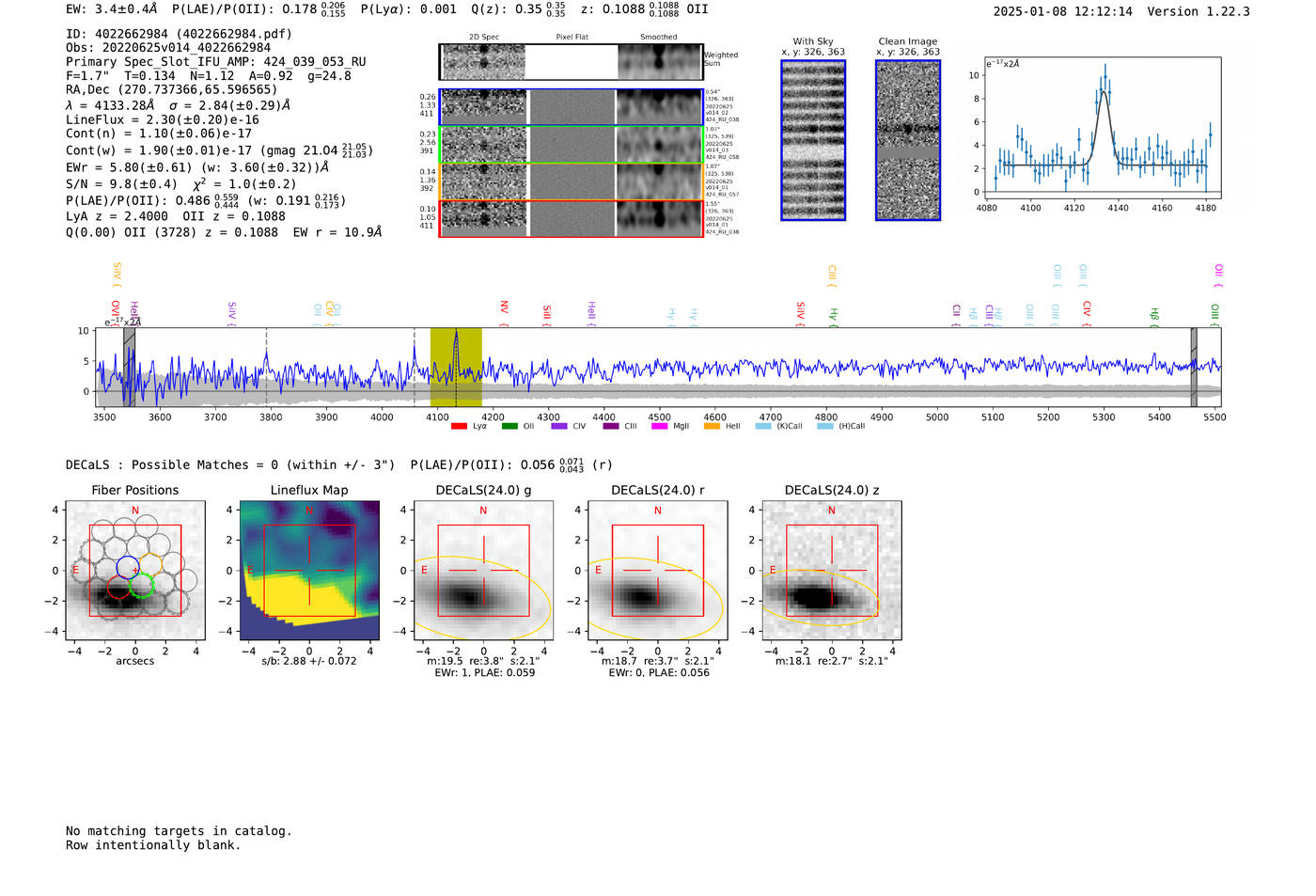Click the yellow highlighted emission line region
The height and width of the screenshot is (896, 1316).
click(x=456, y=367)
